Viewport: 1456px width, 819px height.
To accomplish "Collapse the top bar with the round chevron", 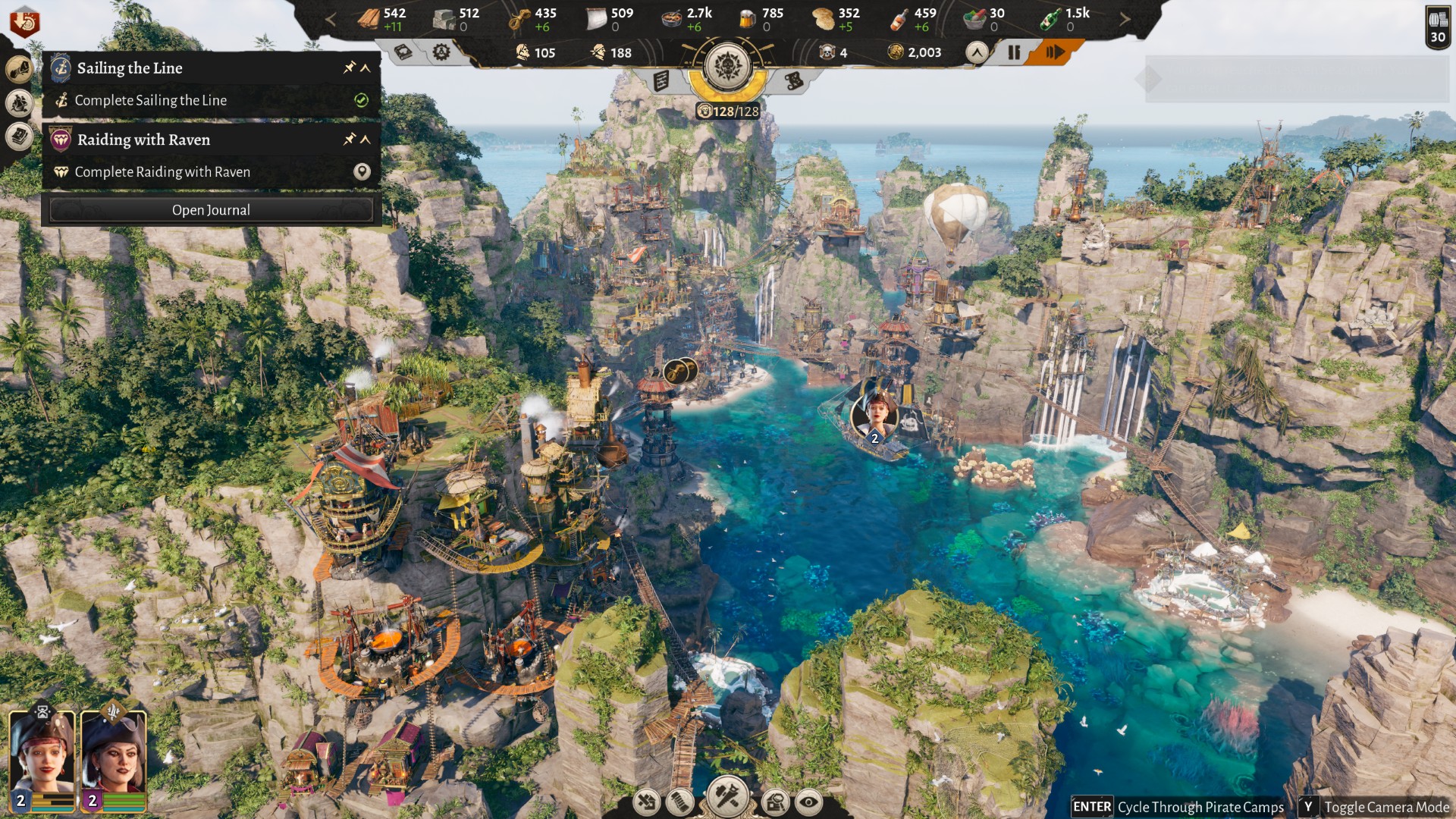I will [x=977, y=52].
